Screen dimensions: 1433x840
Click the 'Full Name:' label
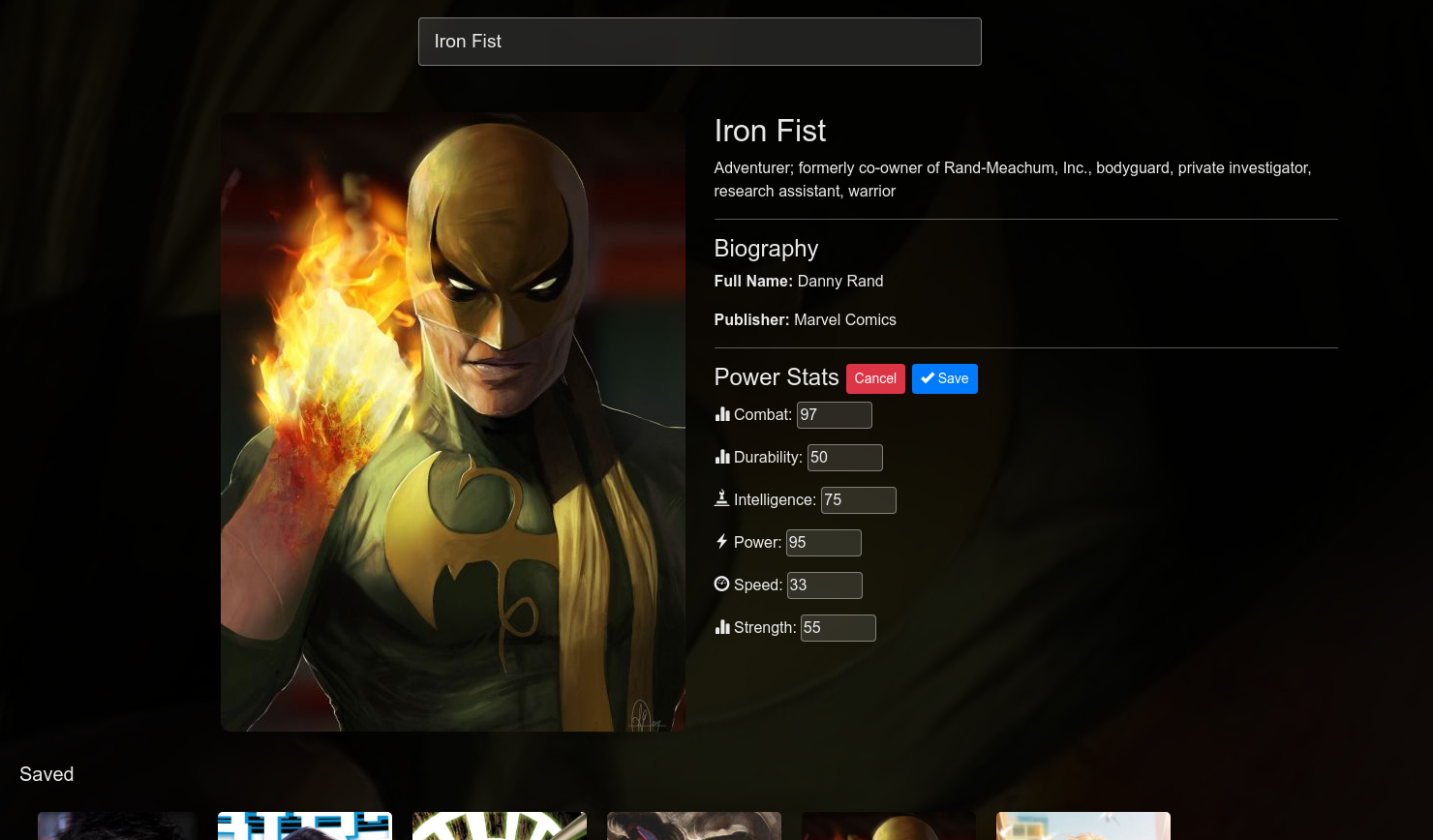pyautogui.click(x=753, y=281)
